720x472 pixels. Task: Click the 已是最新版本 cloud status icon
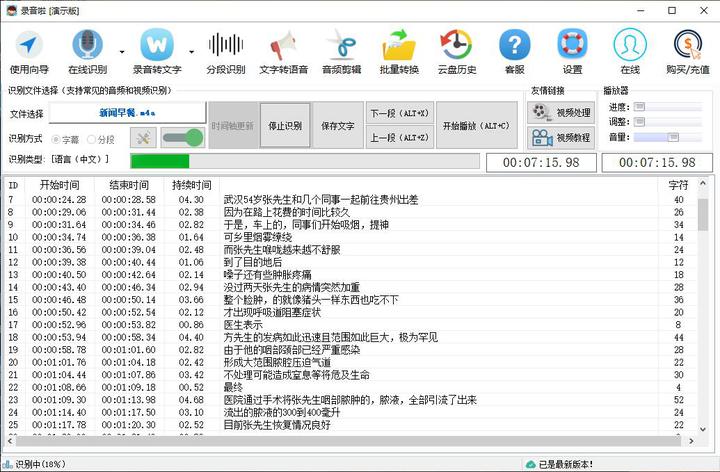pyautogui.click(x=531, y=464)
